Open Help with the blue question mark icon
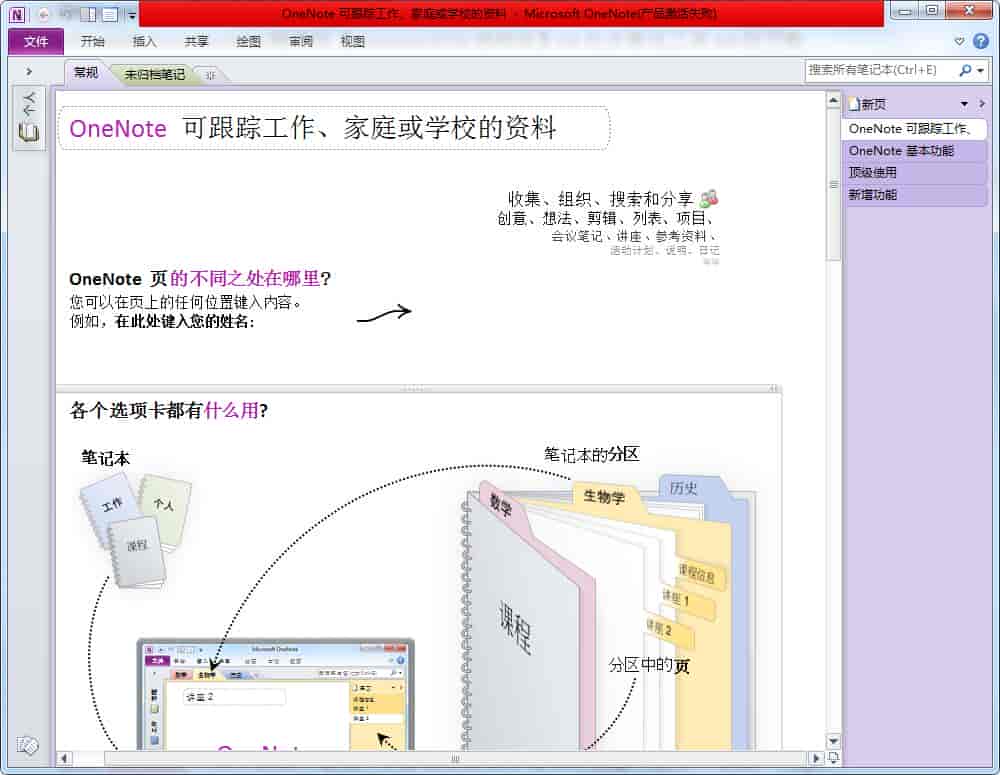The height and width of the screenshot is (775, 1000). click(980, 41)
